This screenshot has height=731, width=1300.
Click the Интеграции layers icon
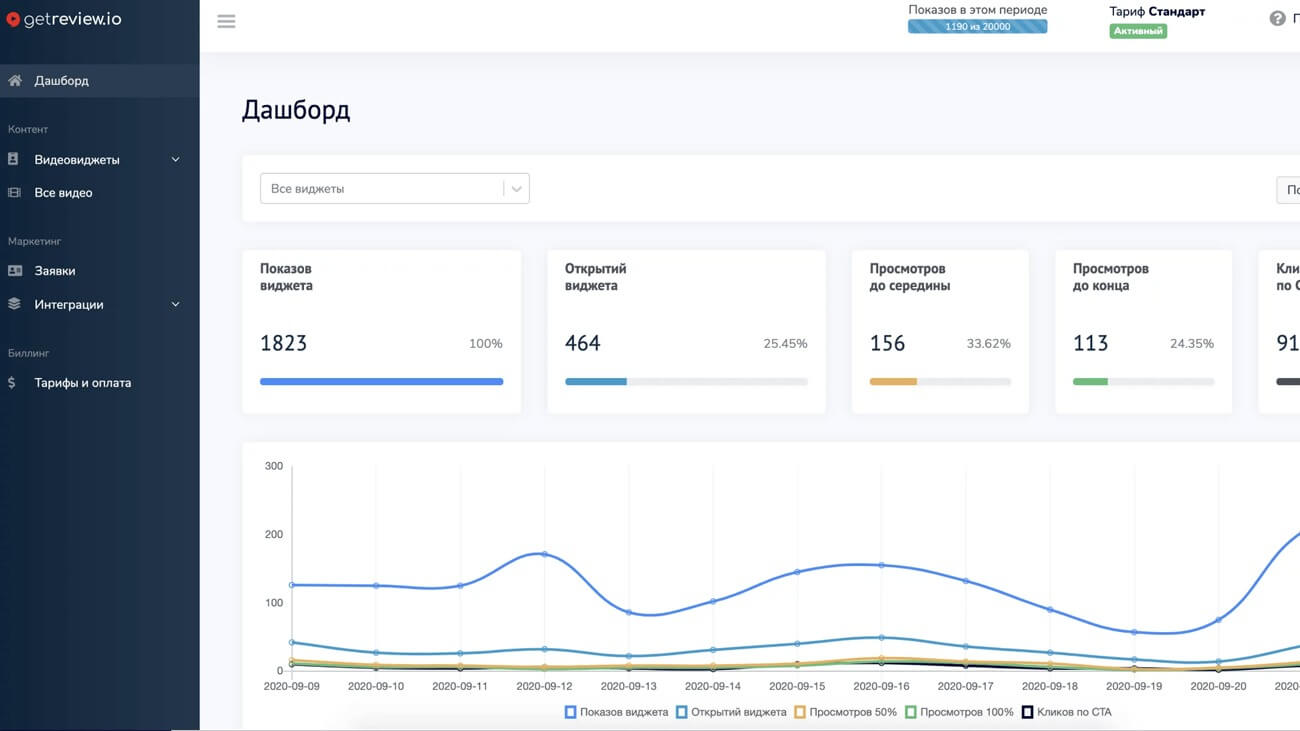(x=14, y=305)
